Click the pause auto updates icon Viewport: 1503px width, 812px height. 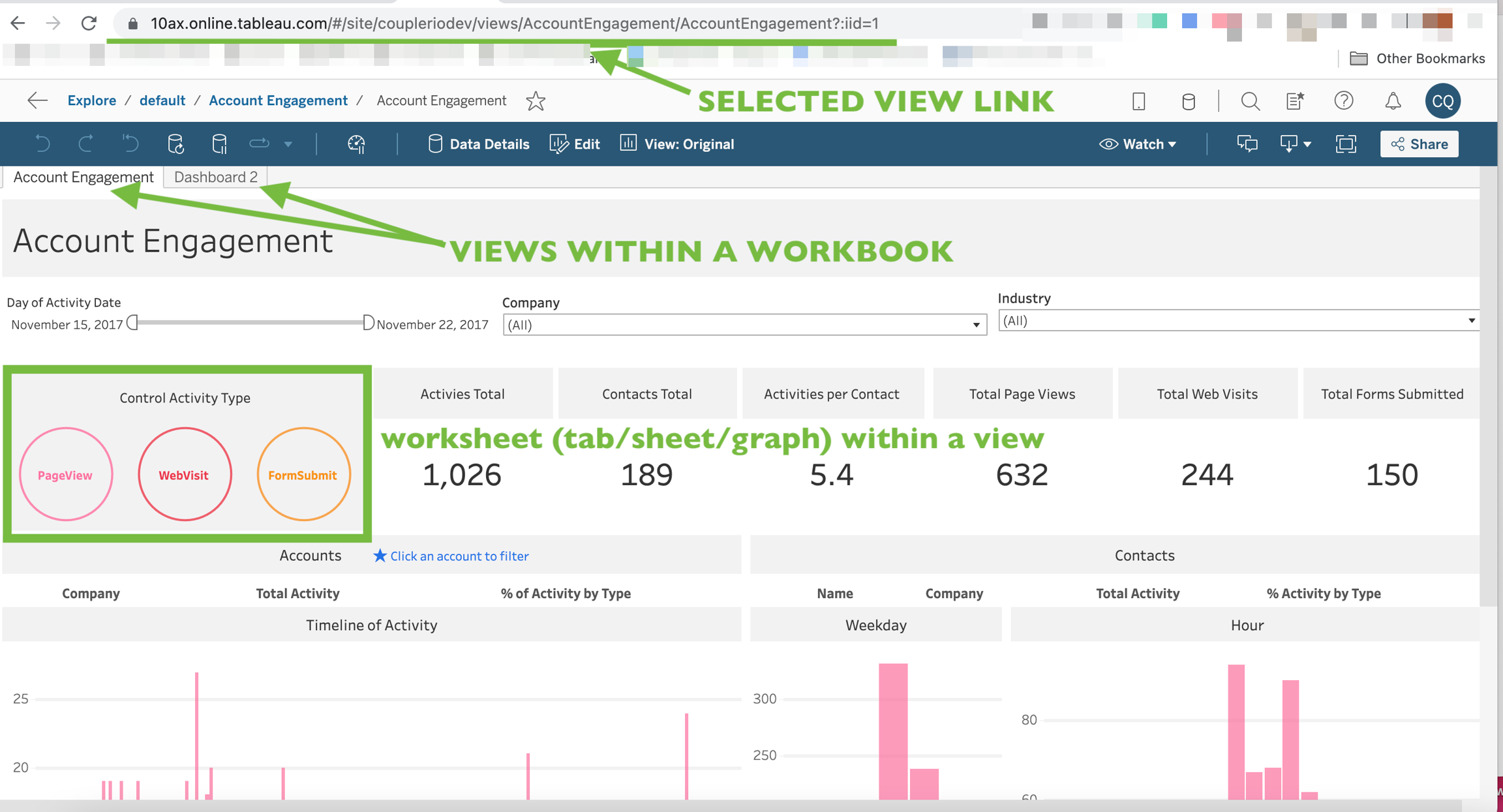(219, 144)
